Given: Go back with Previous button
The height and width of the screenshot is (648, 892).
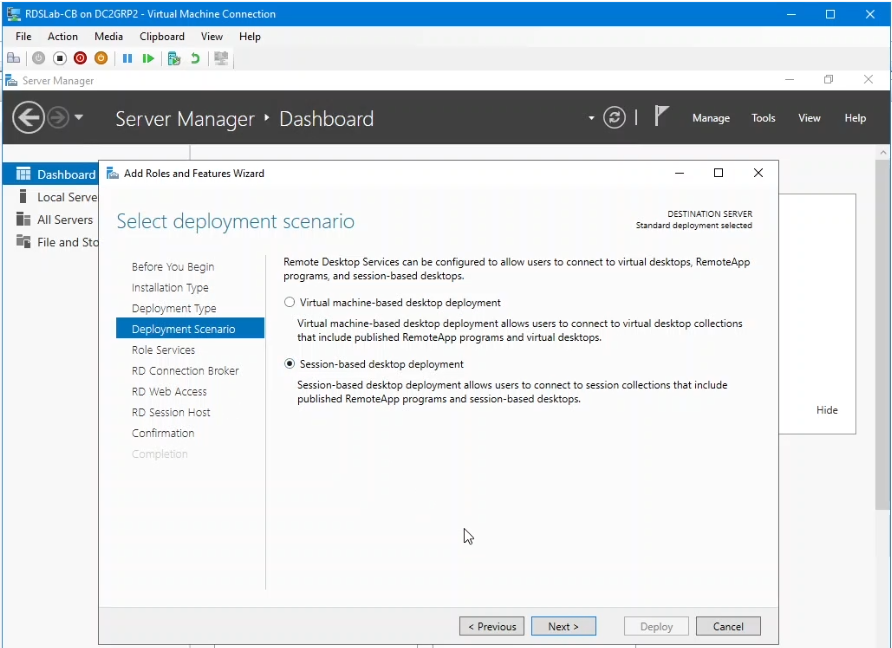Looking at the screenshot, I should pos(491,626).
